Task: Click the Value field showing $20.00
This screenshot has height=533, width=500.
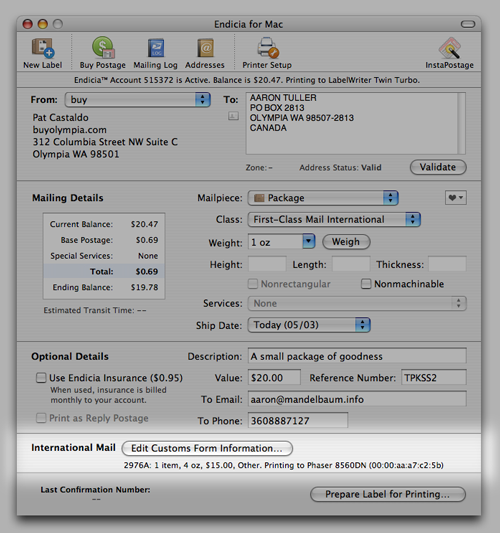Action: pyautogui.click(x=274, y=378)
